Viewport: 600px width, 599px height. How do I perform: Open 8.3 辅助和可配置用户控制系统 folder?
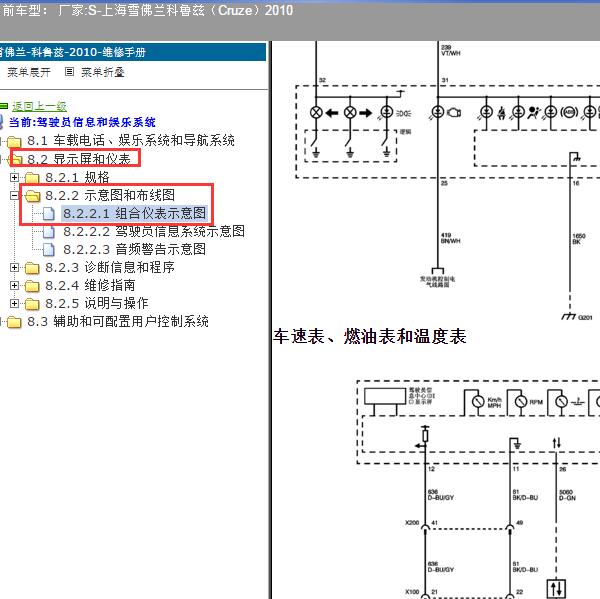tap(118, 322)
